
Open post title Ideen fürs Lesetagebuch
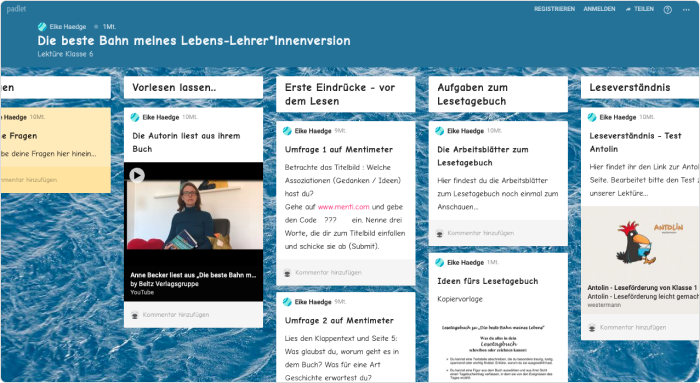pos(488,281)
